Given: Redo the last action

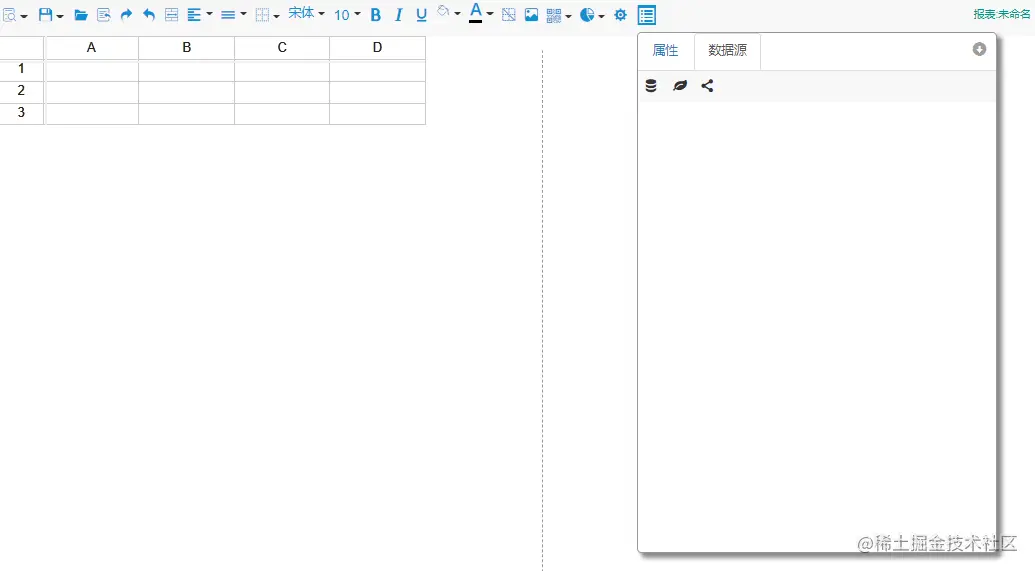Looking at the screenshot, I should 126,15.
